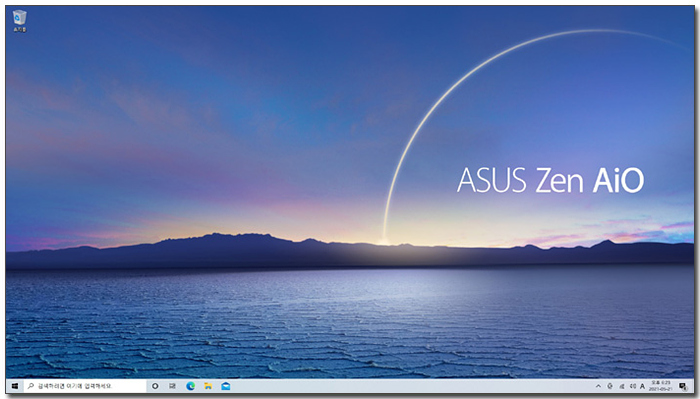700x399 pixels.
Task: Click the glowing sun on the wallpaper horizon
Action: tap(383, 242)
